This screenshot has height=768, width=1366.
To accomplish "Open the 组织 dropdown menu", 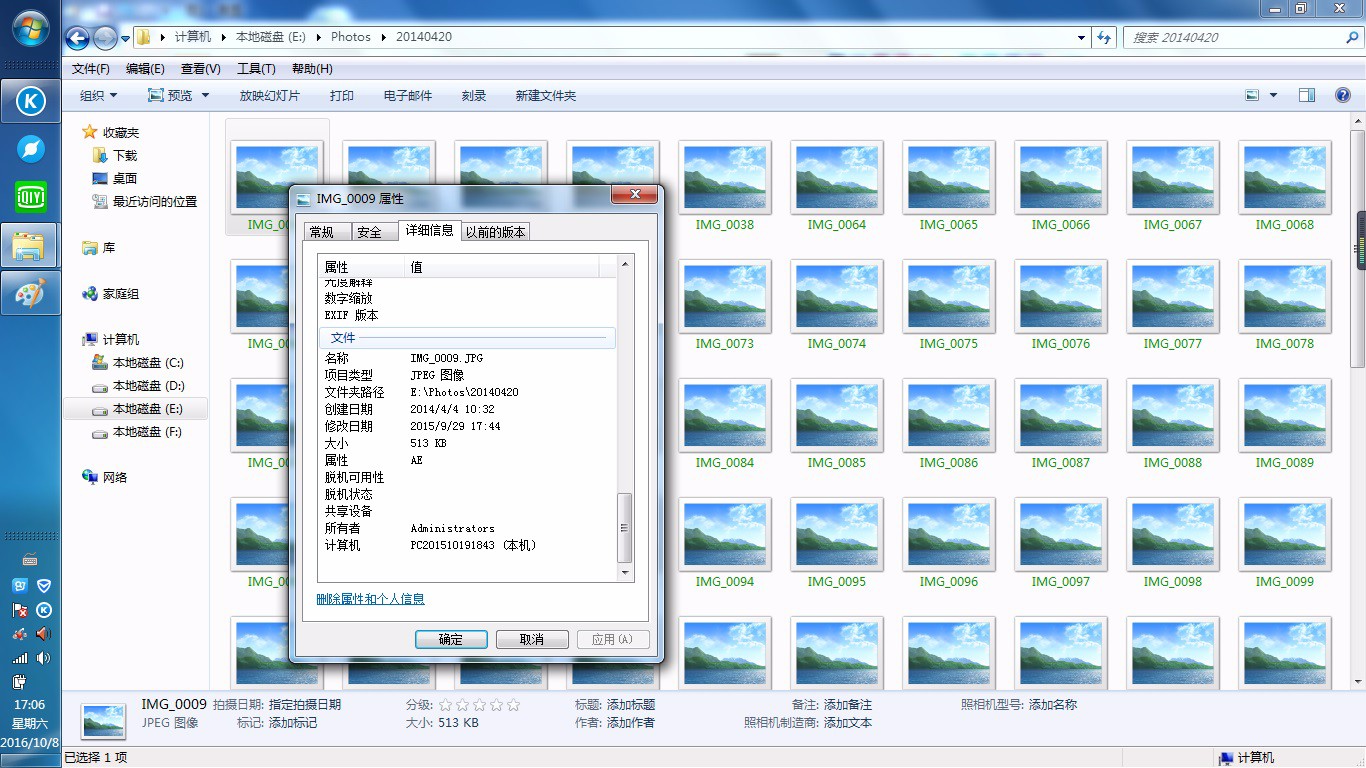I will (97, 95).
